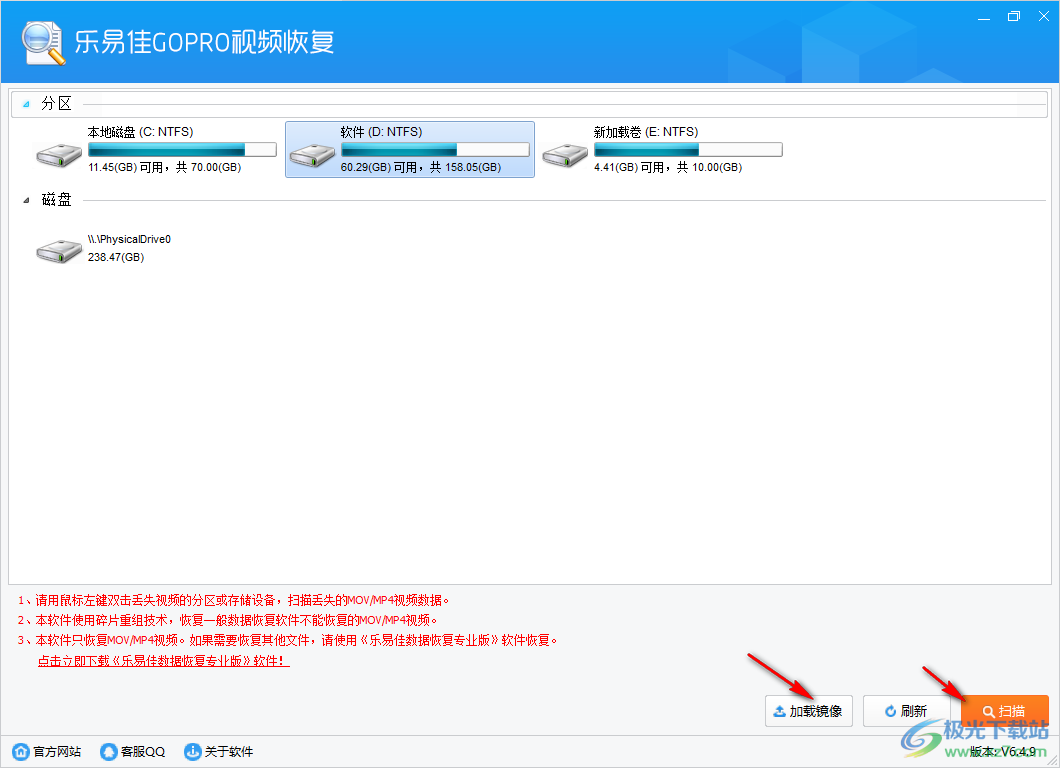Image resolution: width=1060 pixels, height=768 pixels.
Task: Select the PhysicalDrive0 disk icon
Action: 59,251
